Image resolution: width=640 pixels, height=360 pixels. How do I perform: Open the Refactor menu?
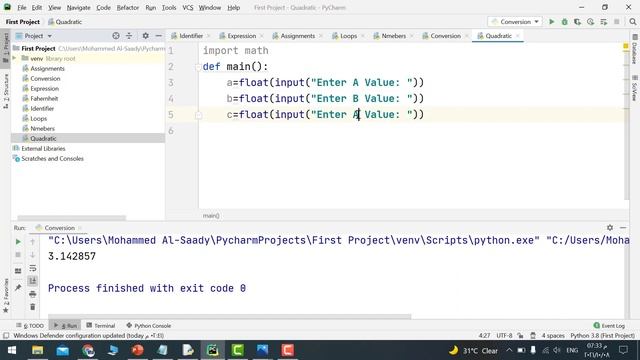pyautogui.click(x=128, y=7)
